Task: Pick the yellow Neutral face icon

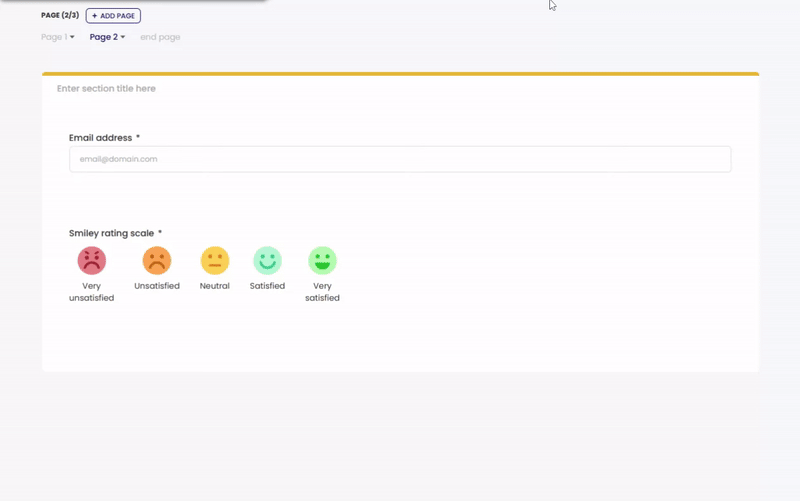Action: coord(215,261)
